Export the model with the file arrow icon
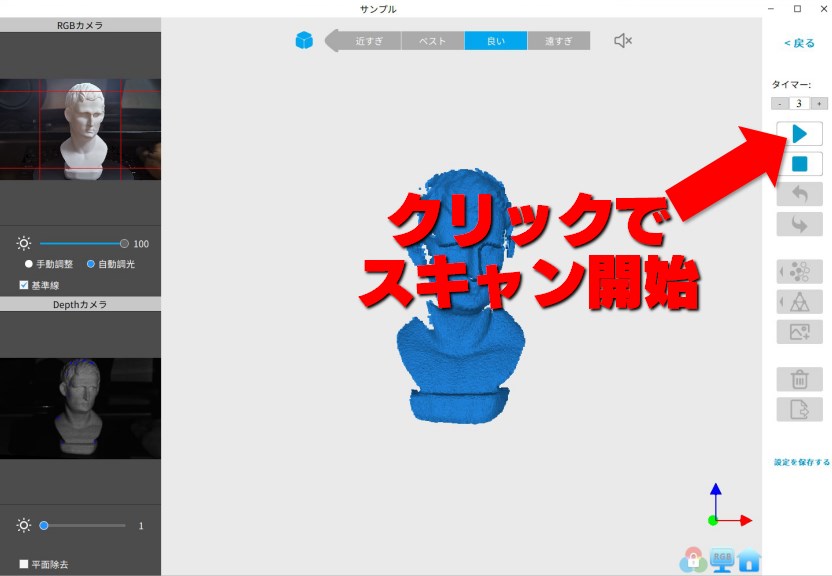This screenshot has width=832, height=576. point(800,409)
